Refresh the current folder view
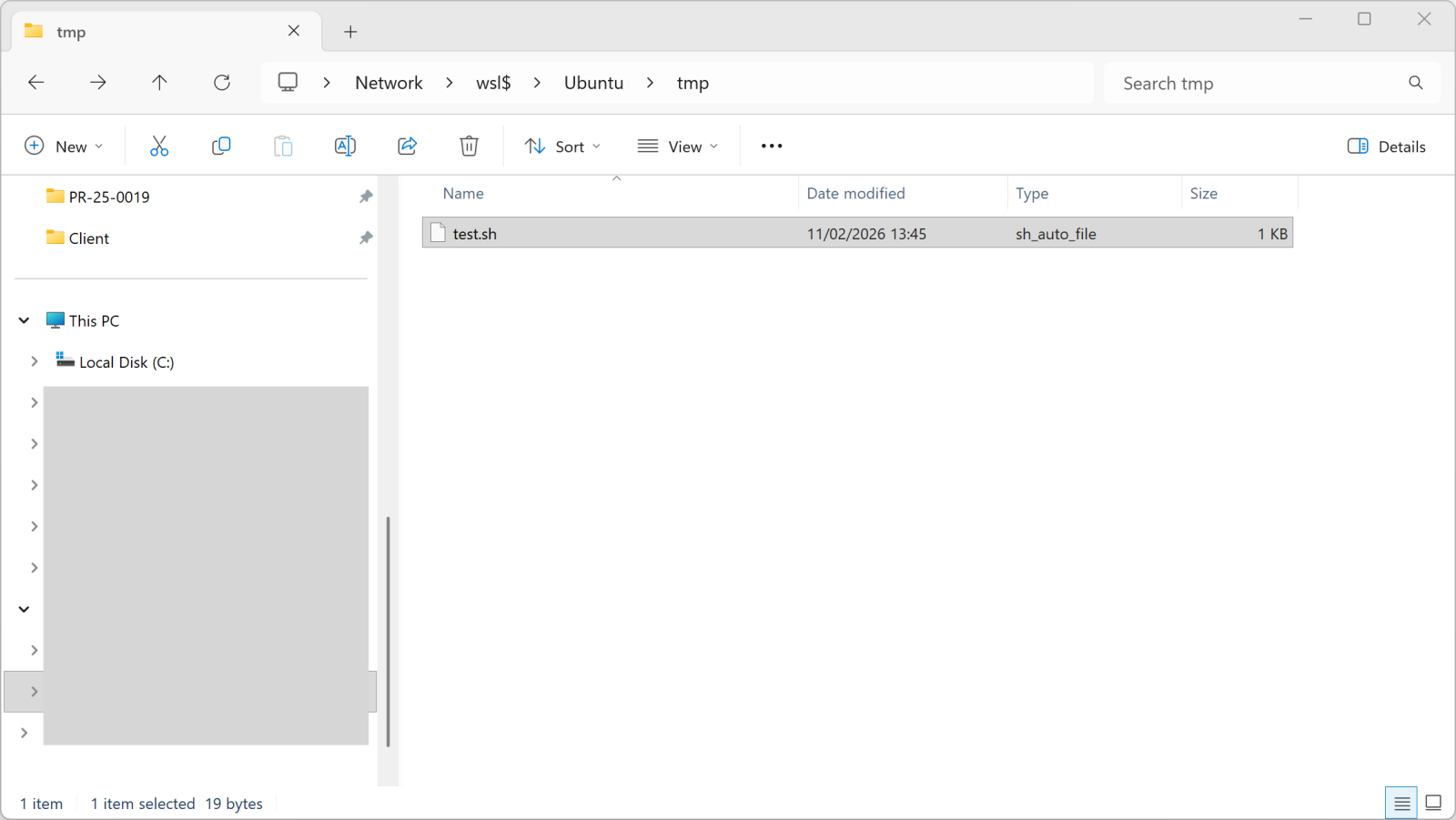The width and height of the screenshot is (1456, 820). coord(222,83)
